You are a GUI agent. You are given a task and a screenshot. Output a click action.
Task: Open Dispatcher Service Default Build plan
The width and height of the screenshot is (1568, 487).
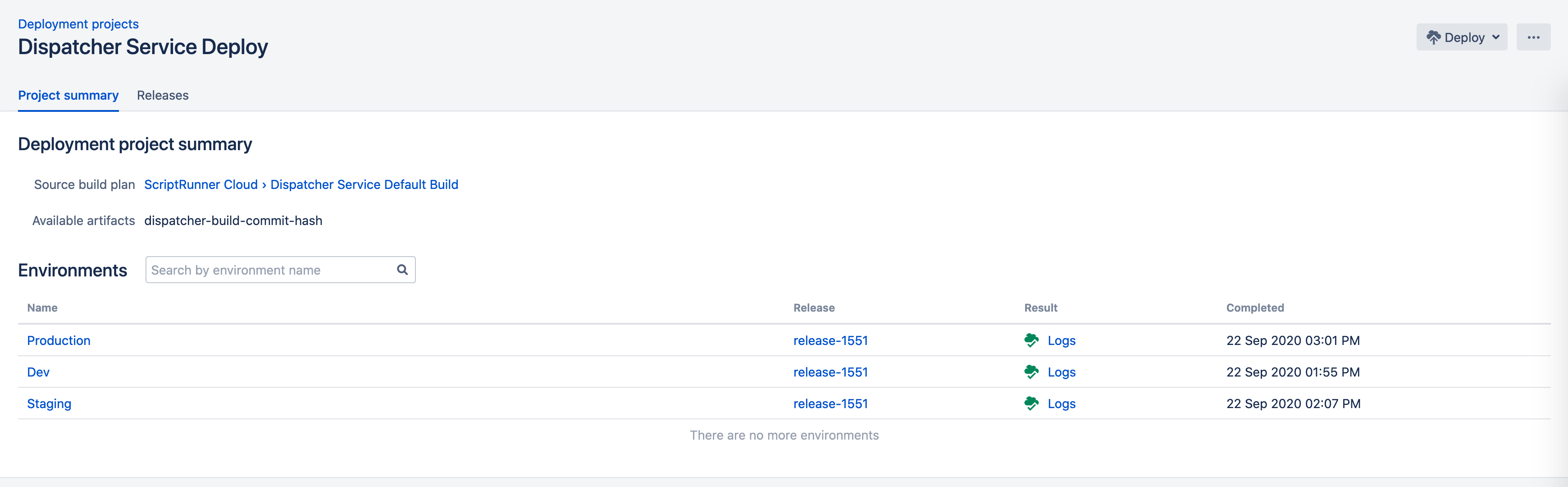364,185
